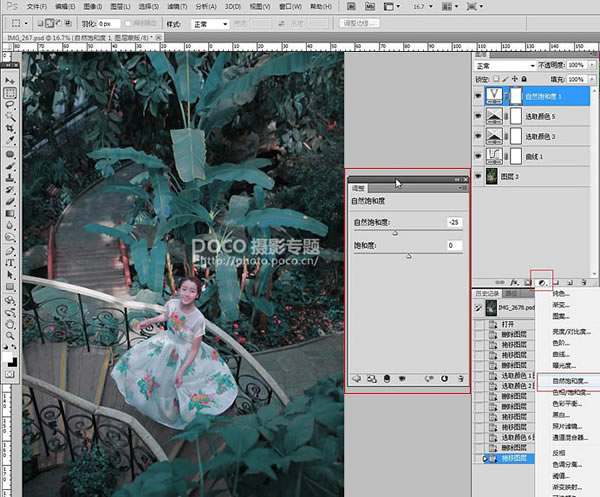Click the IMG_2678.psd history snapshot
Image resolution: width=600 pixels, height=497 pixels.
click(x=504, y=308)
